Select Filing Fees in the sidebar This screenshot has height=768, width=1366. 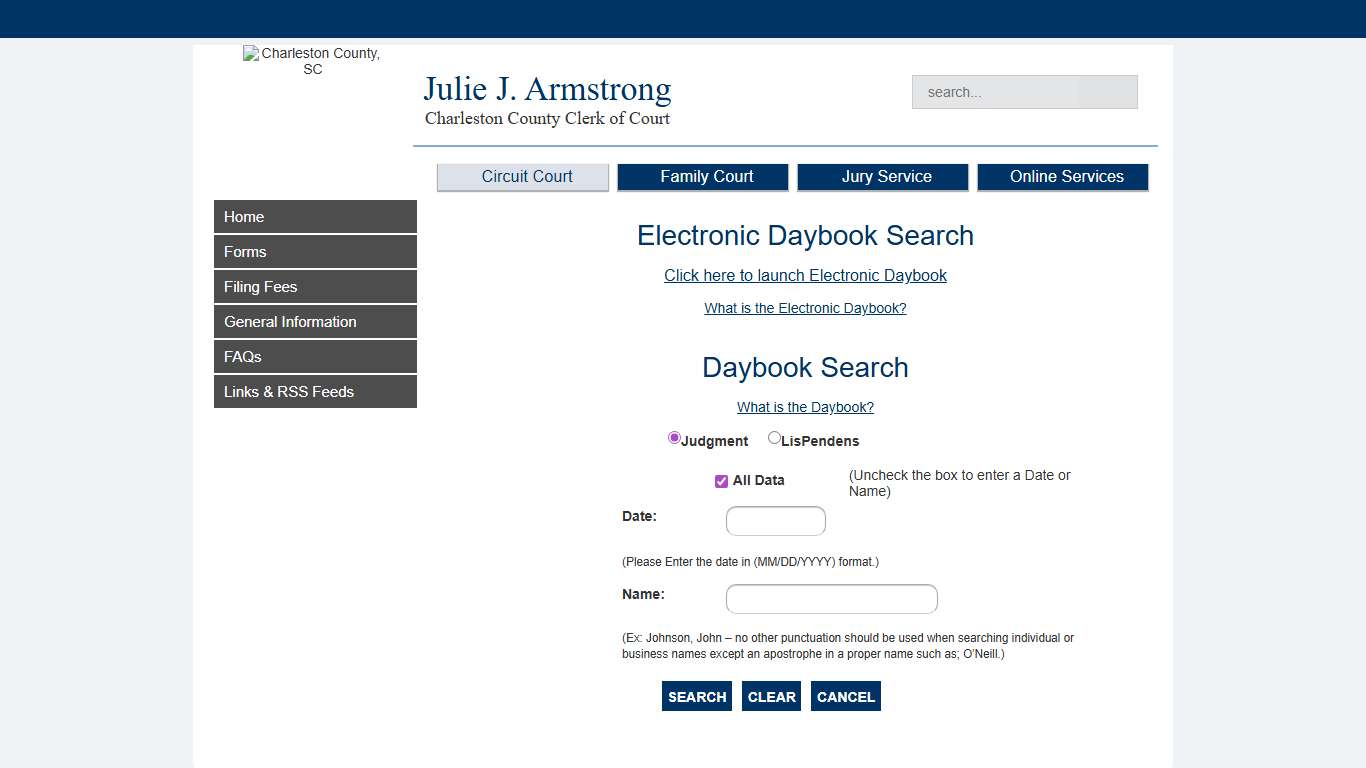click(x=315, y=287)
